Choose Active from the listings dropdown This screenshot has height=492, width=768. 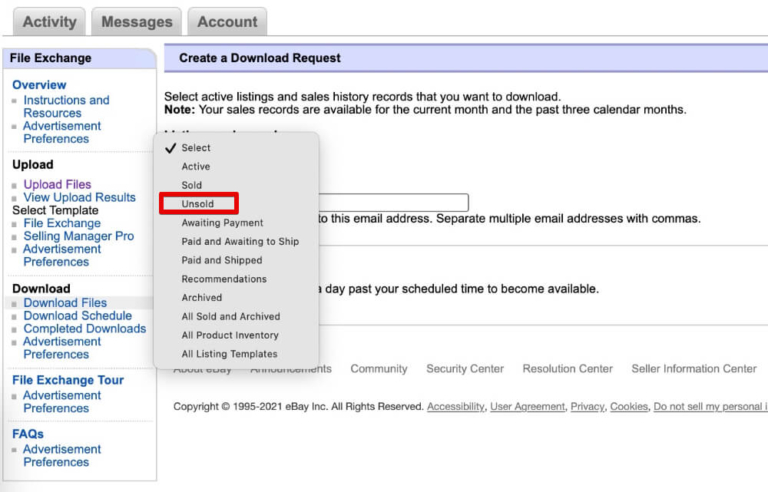(x=196, y=166)
